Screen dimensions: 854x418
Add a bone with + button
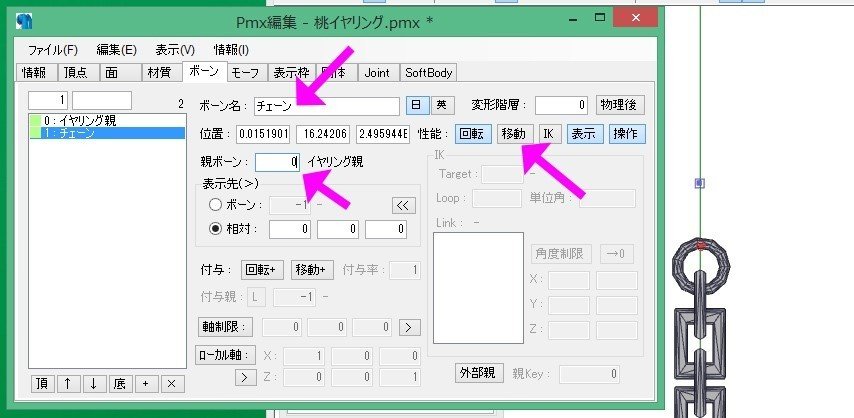145,384
